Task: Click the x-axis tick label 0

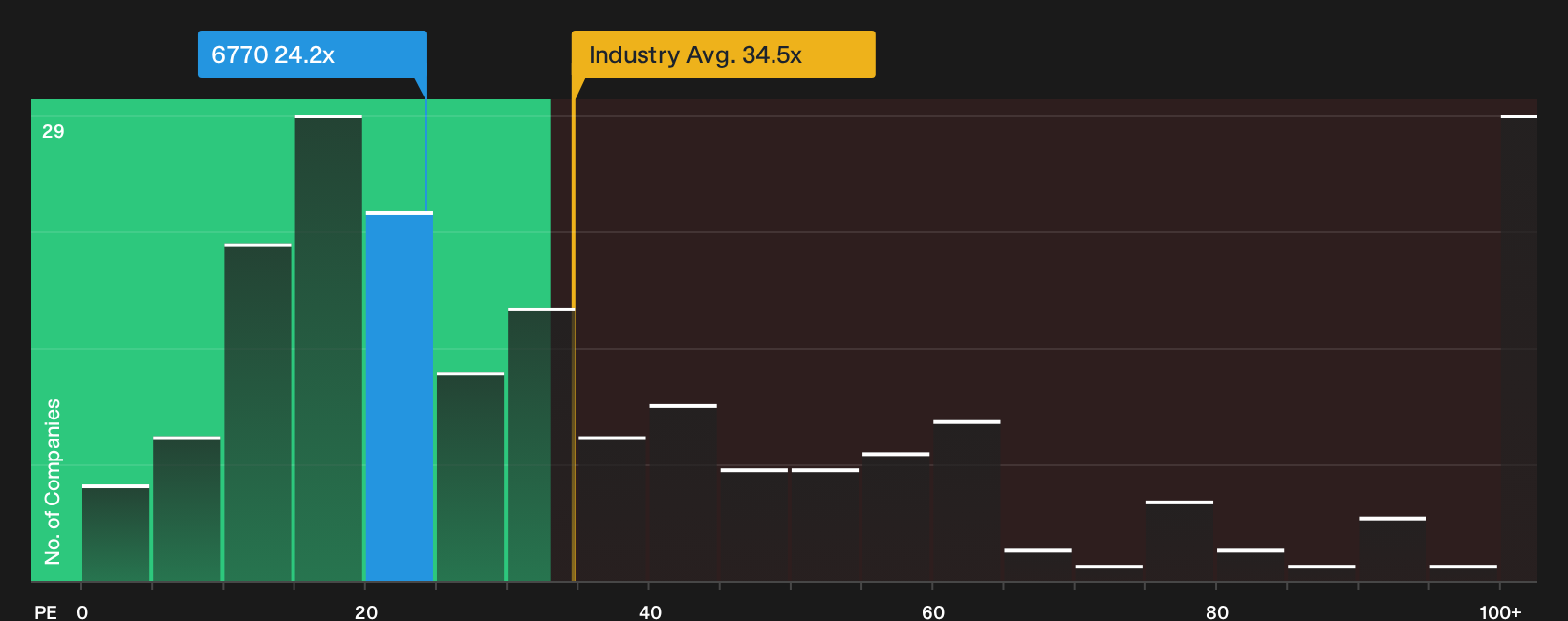Action: [82, 611]
